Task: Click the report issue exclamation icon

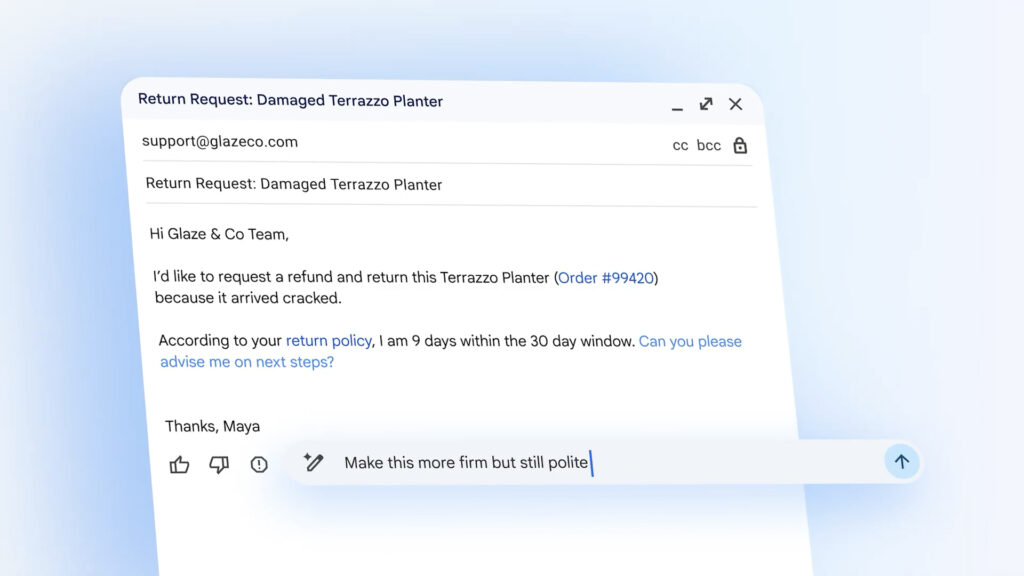Action: 259,464
